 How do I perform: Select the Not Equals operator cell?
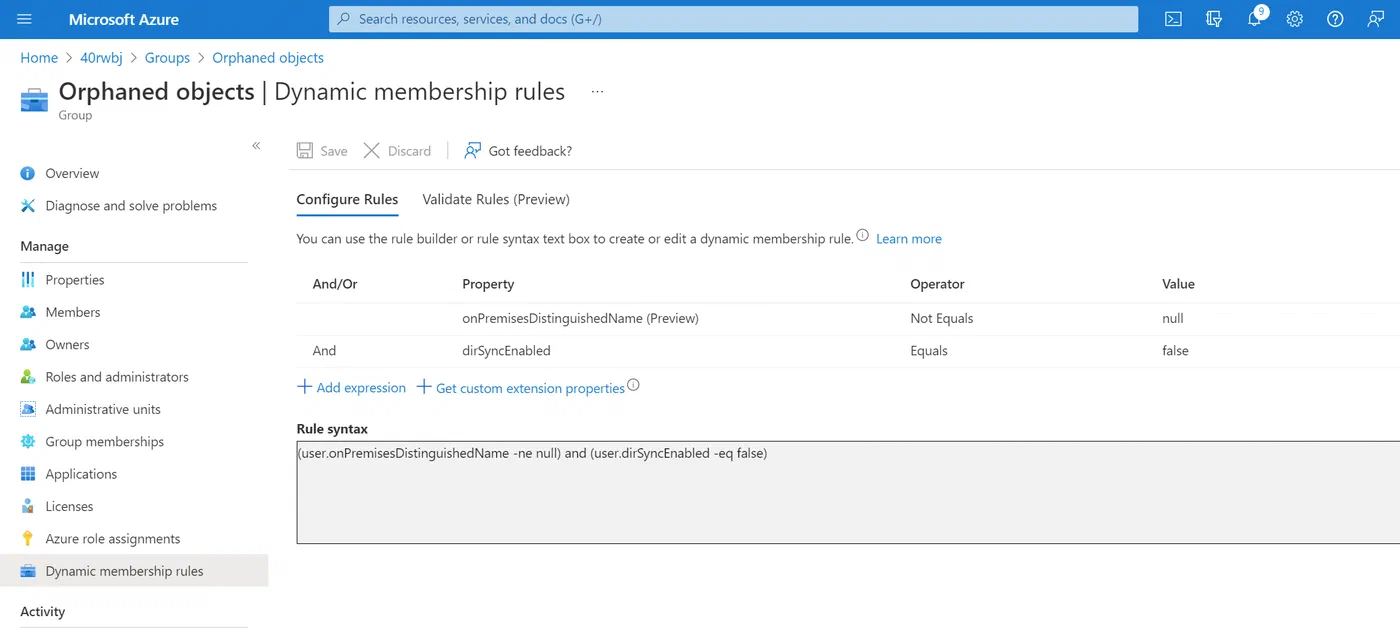[x=941, y=318]
